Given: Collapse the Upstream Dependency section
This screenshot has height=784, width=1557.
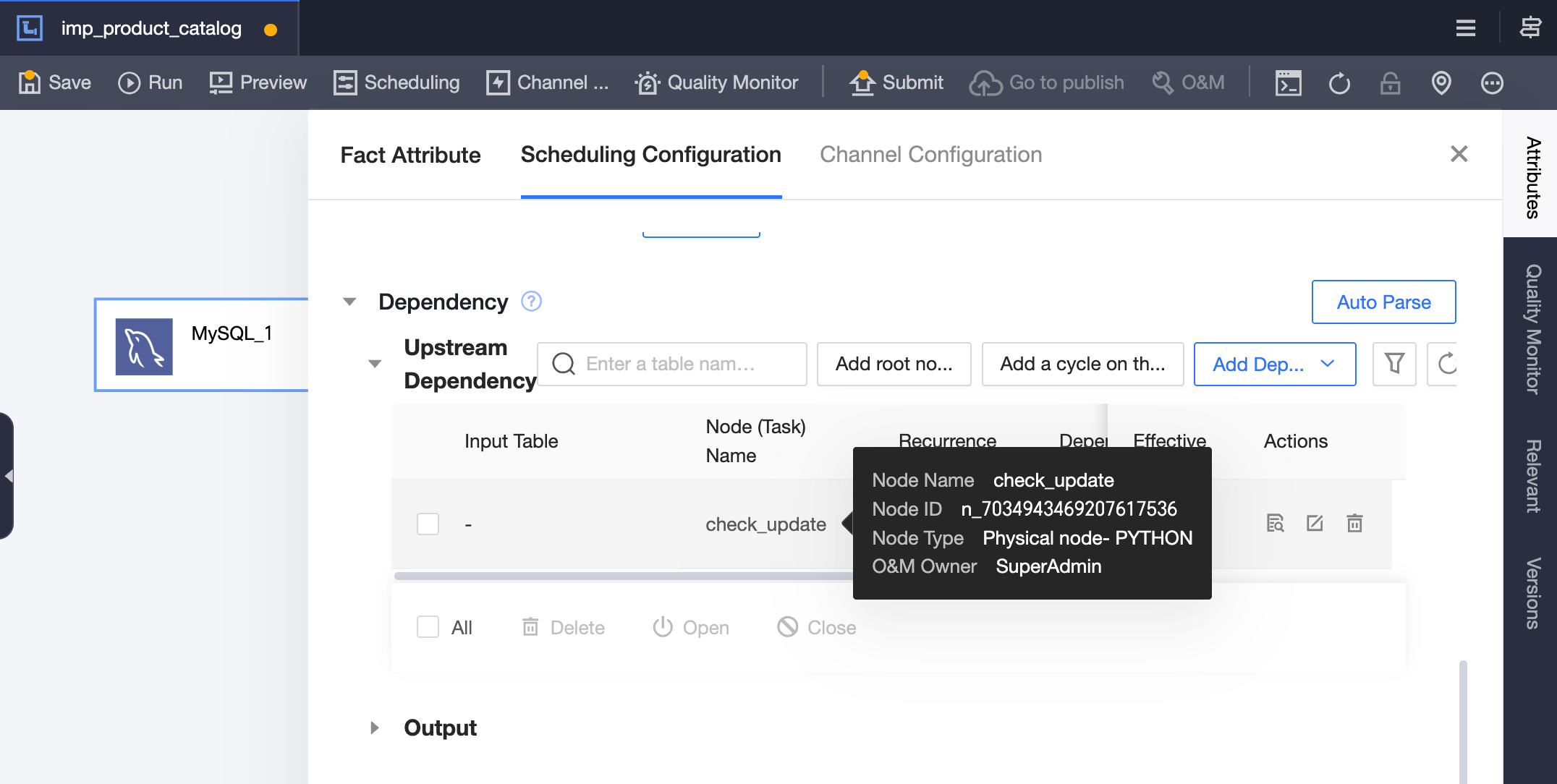Looking at the screenshot, I should pos(375,364).
